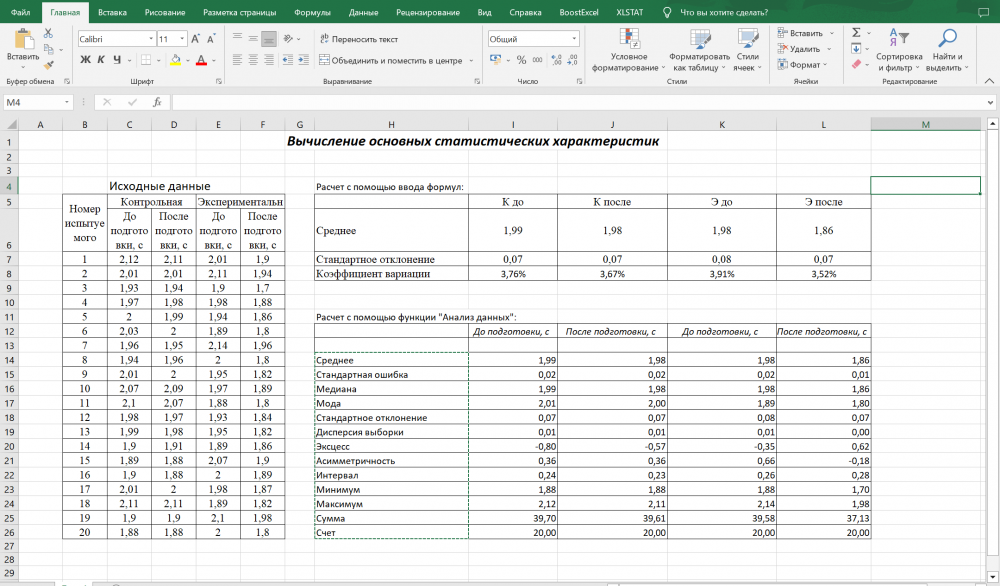Image resolution: width=1000 pixels, height=586 pixels.
Task: Click the AutoSum sigma icon
Action: (x=856, y=32)
